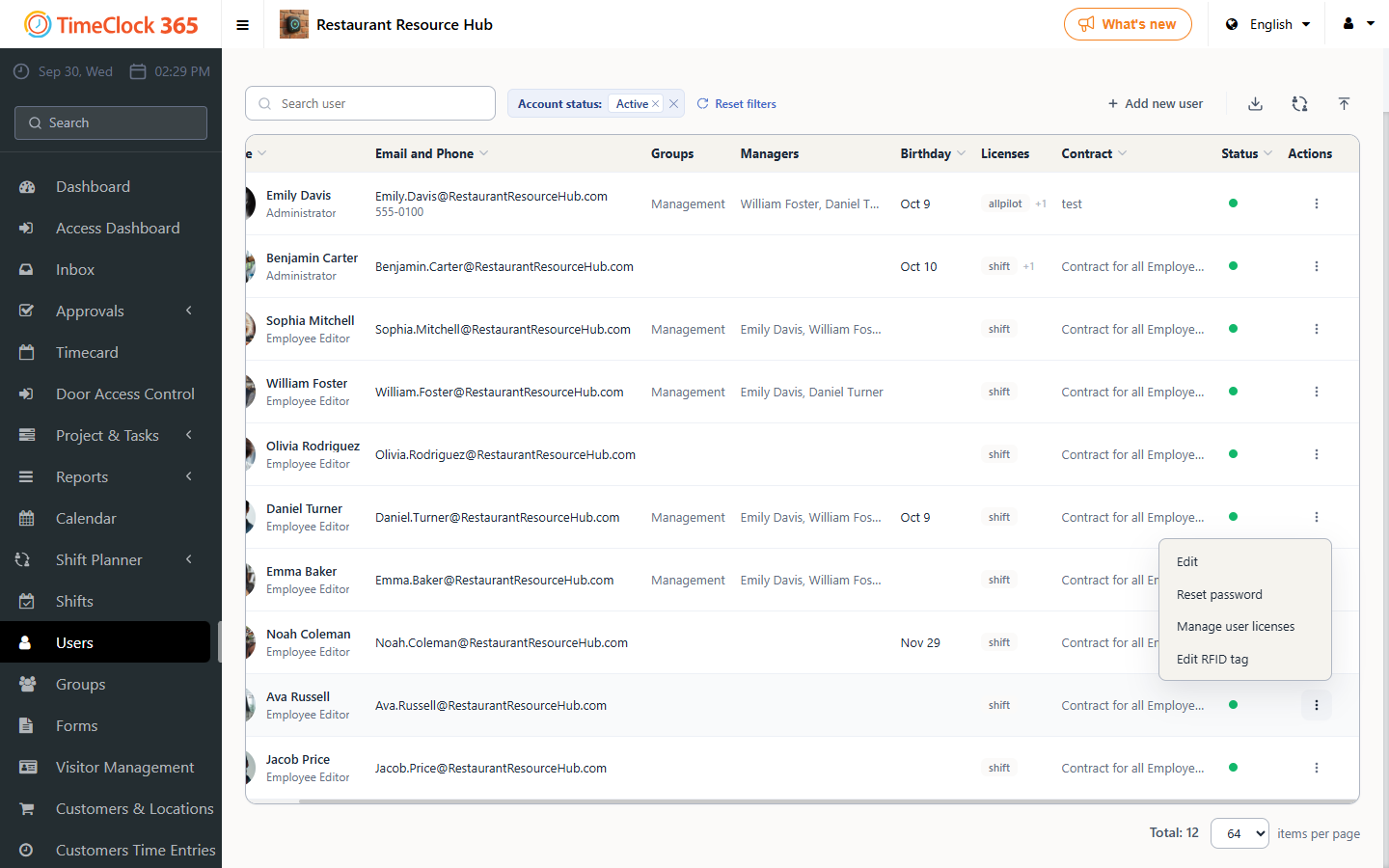Clear the Account status filter
This screenshot has height=868, width=1389.
pos(673,104)
